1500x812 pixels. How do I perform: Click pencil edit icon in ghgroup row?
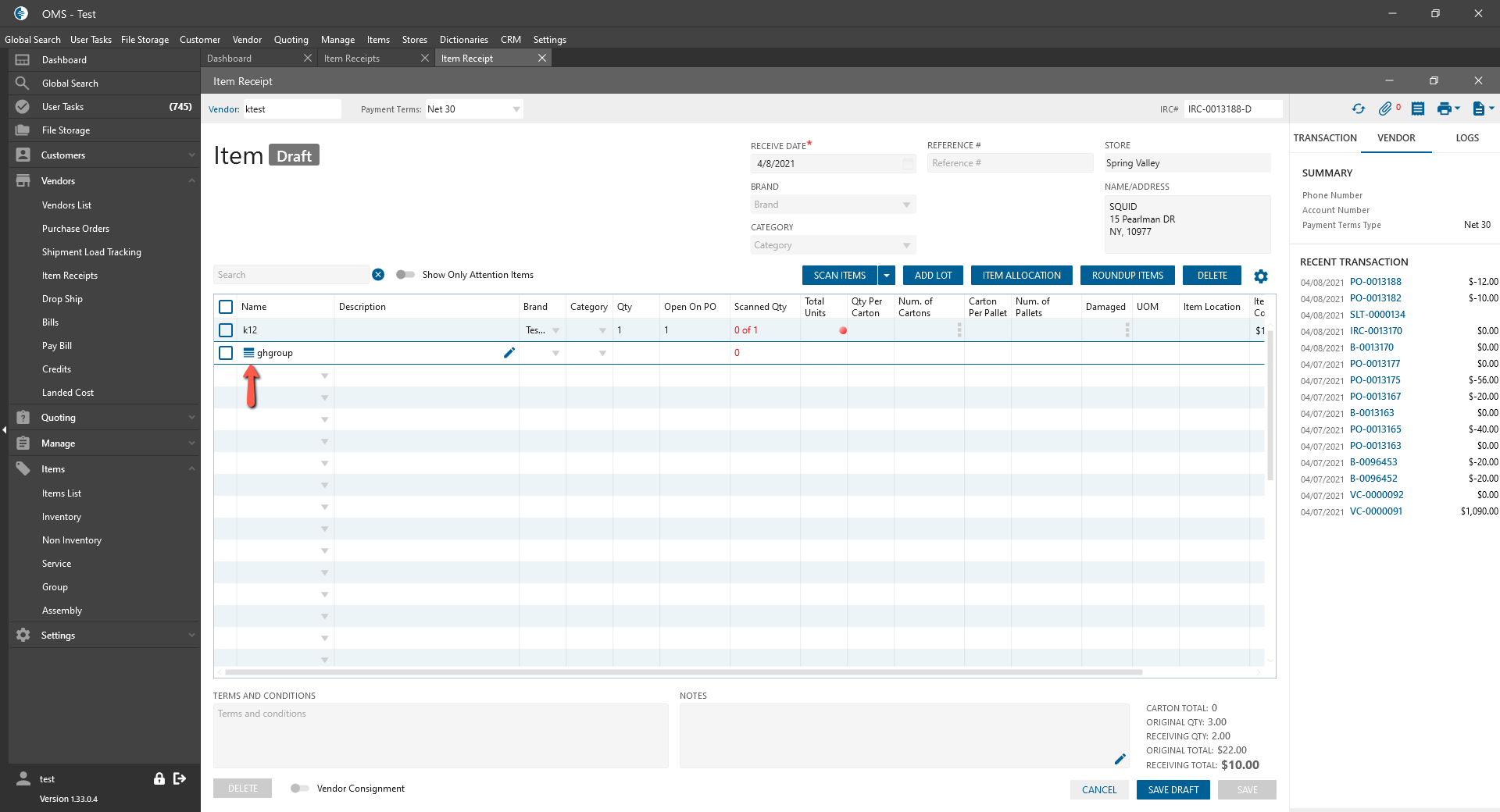[509, 353]
